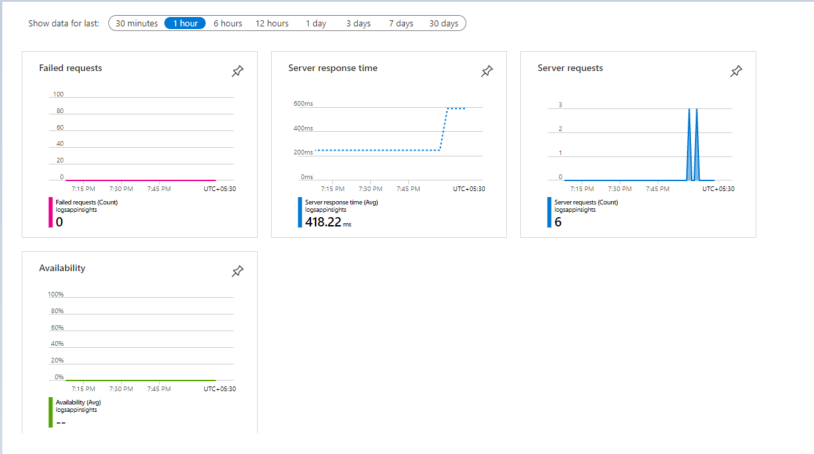The width and height of the screenshot is (814, 454).
Task: Click the green Availability line plot
Action: pos(141,380)
